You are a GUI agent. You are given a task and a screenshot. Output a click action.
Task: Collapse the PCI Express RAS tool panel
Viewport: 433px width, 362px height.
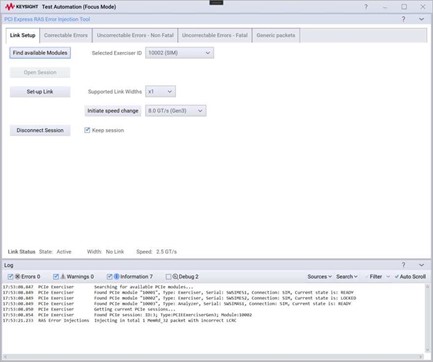[x=422, y=19]
